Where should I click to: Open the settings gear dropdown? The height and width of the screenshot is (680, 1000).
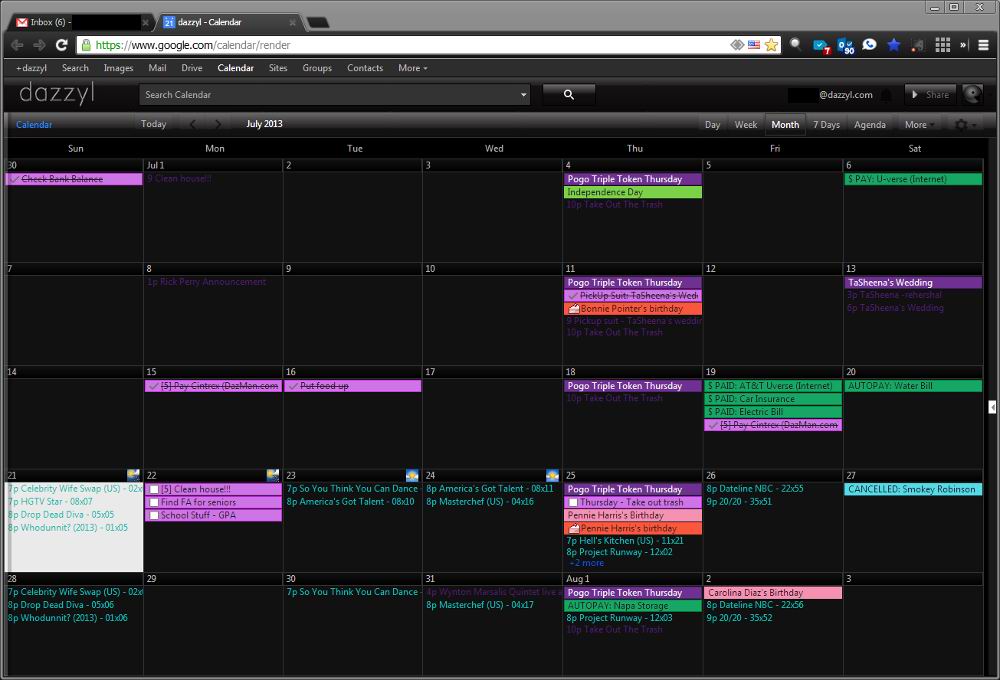[966, 124]
